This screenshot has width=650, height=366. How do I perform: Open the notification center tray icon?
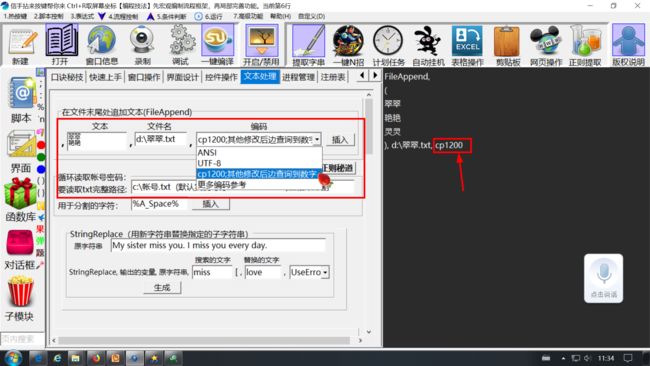(x=628, y=358)
